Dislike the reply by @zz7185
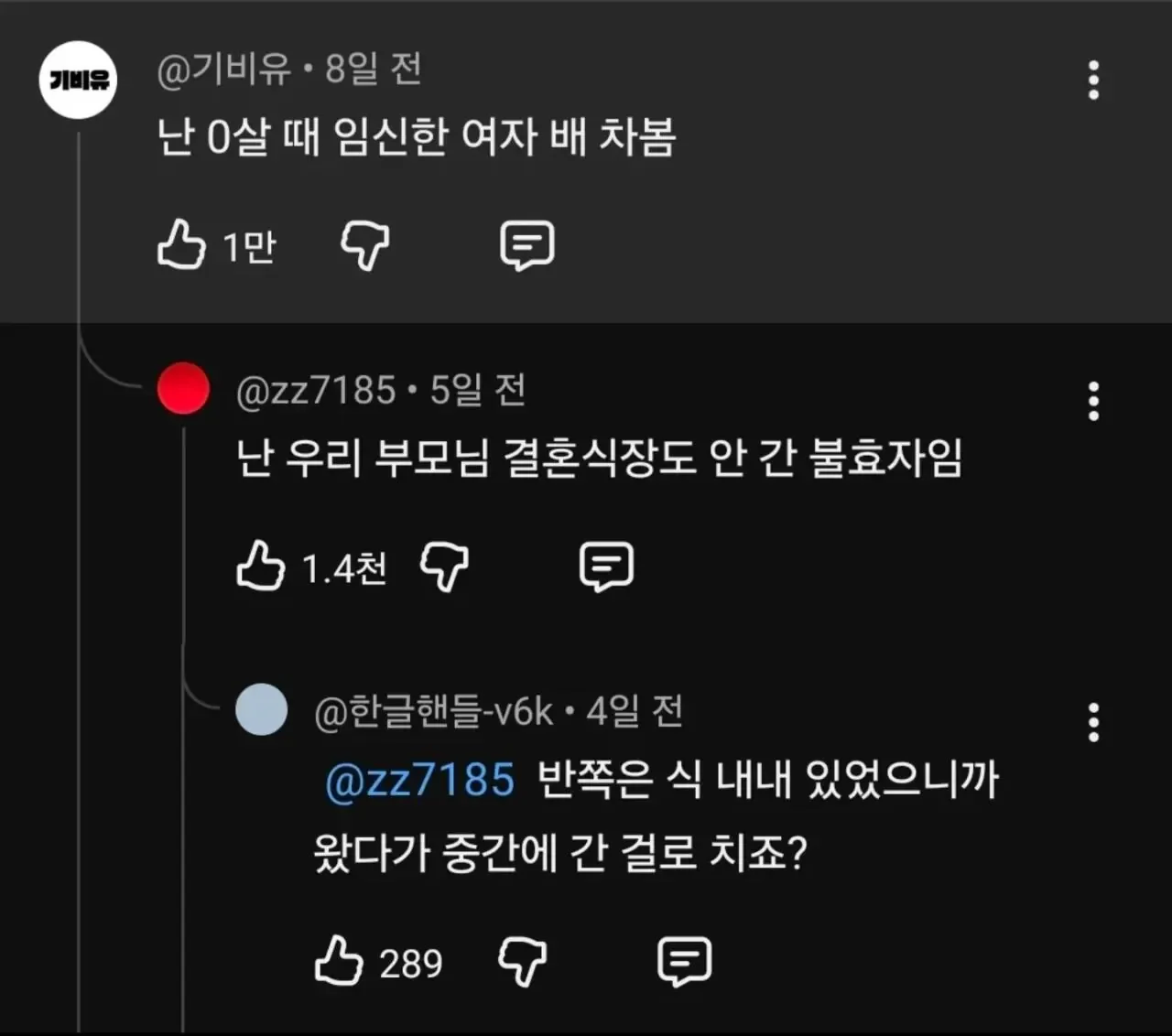This screenshot has height=1036, width=1172. pos(444,566)
